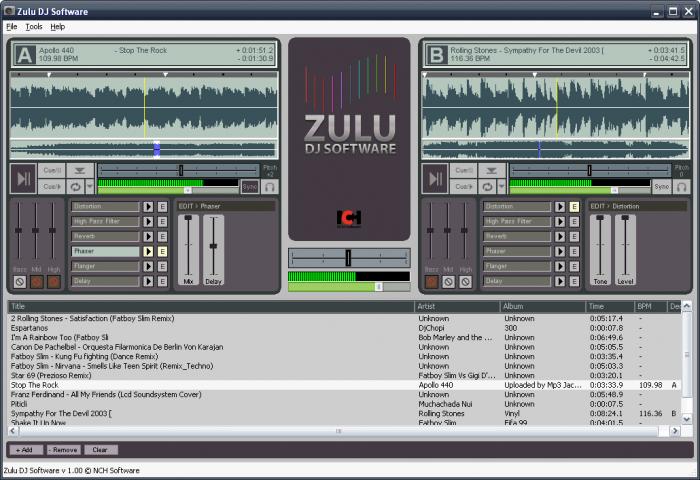Edit the Delay effect on Deck B
The width and height of the screenshot is (700, 480).
pyautogui.click(x=574, y=282)
